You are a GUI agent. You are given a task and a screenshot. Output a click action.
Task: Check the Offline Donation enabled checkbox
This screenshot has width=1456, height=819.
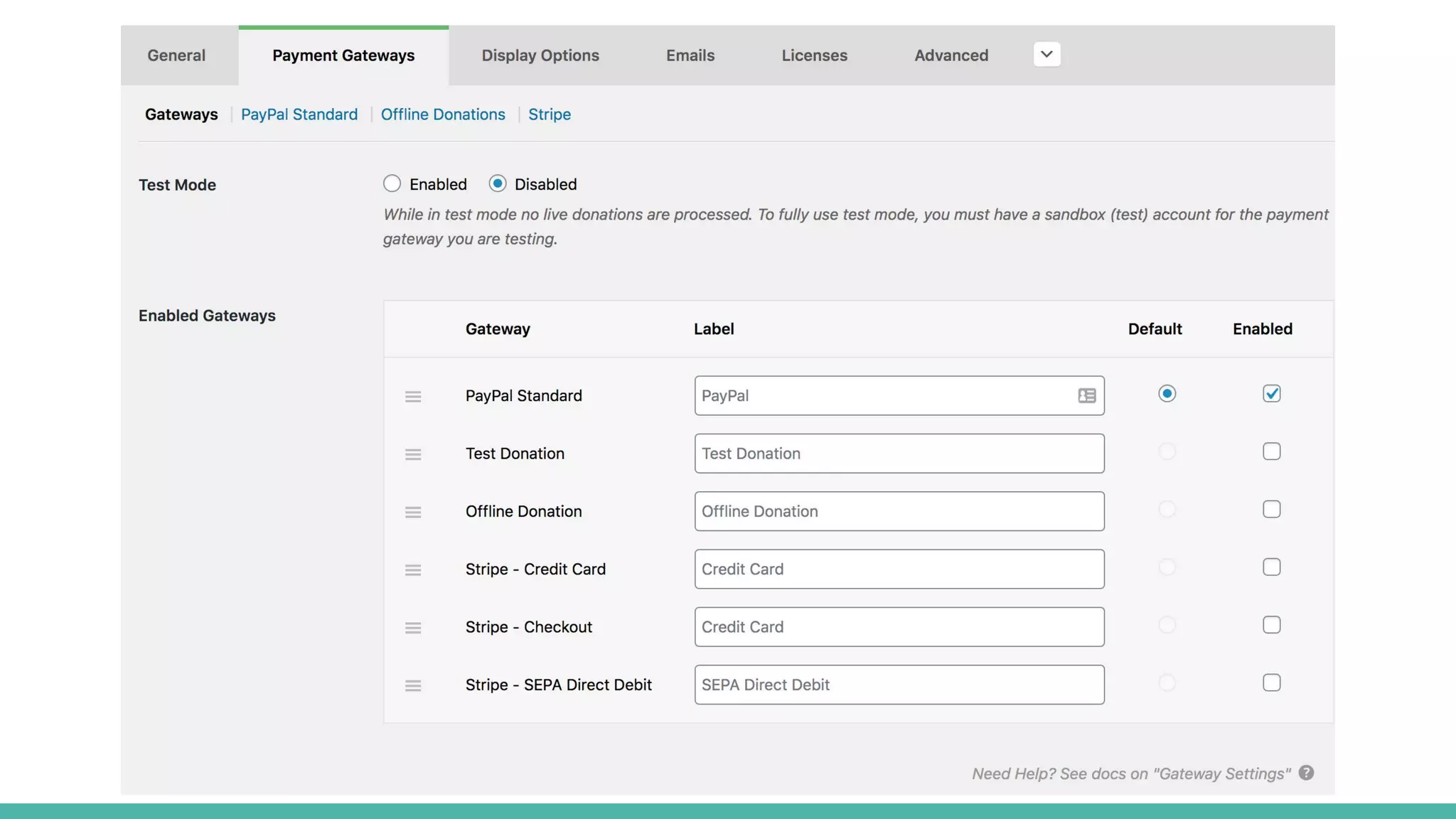tap(1271, 509)
